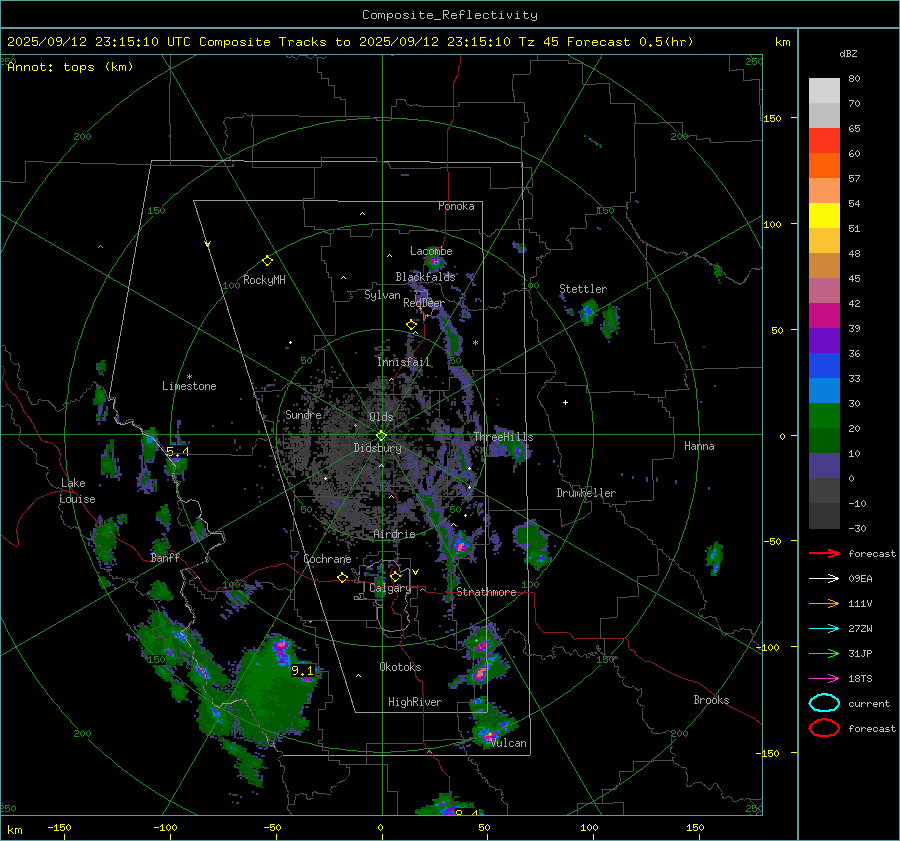Click the red forecast arrow legend icon
Viewport: 900px width, 841px height.
(x=824, y=553)
